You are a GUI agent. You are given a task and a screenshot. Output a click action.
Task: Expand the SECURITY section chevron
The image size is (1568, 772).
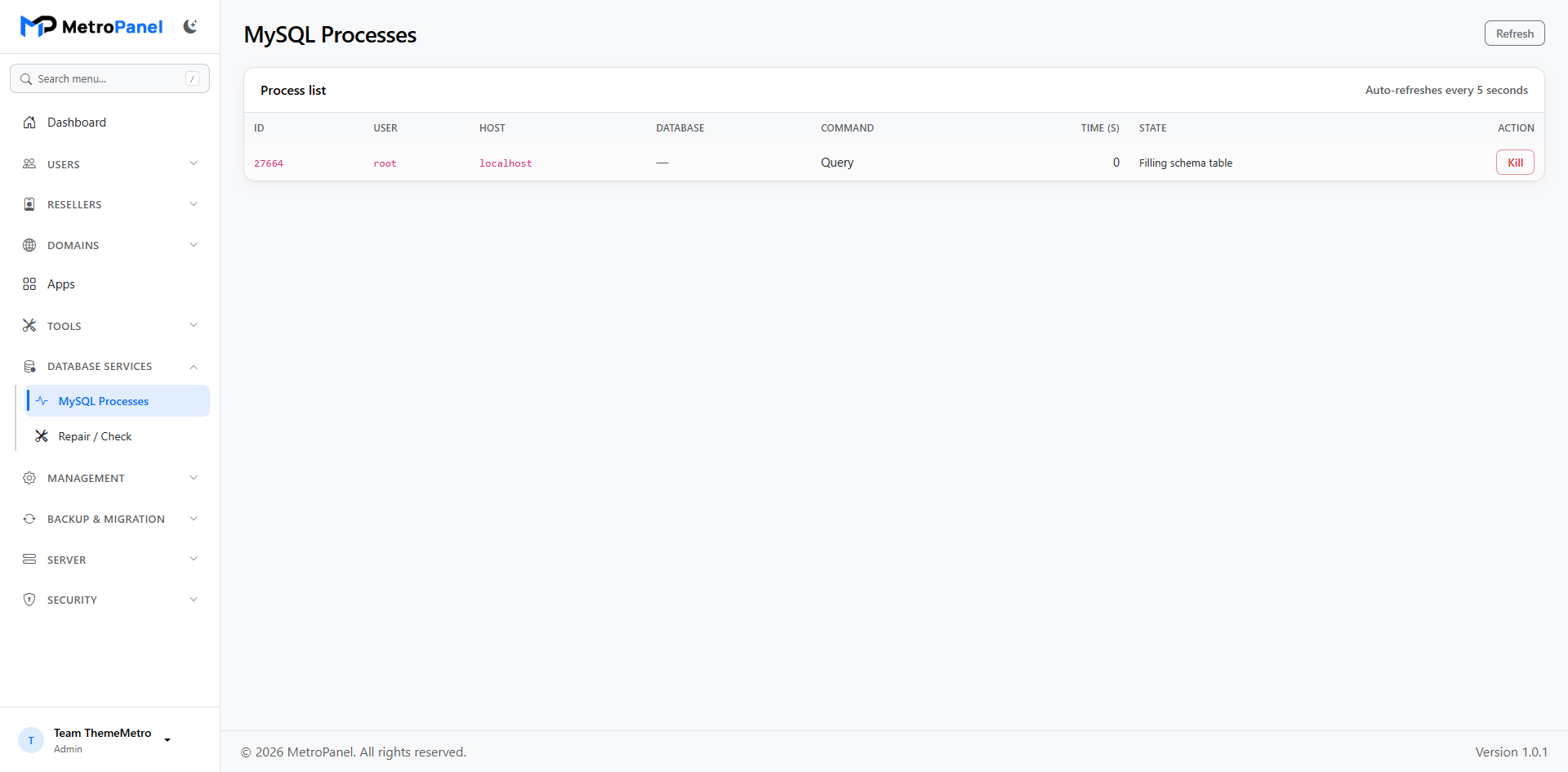[194, 600]
